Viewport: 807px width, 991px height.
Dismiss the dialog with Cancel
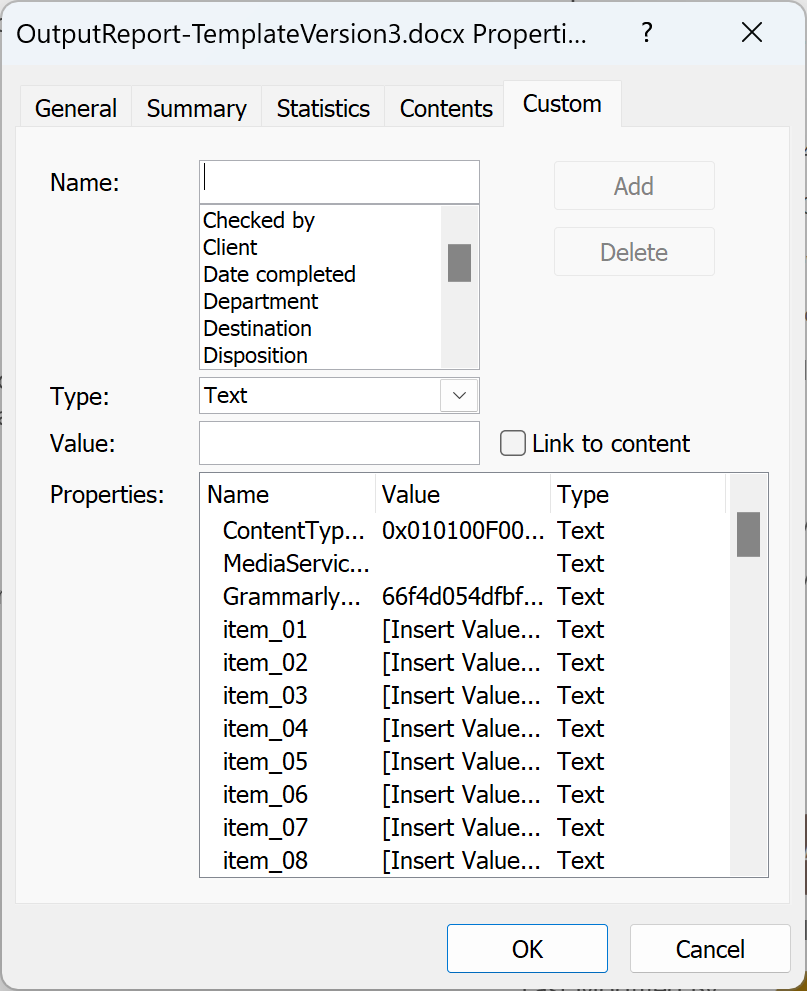[709, 948]
